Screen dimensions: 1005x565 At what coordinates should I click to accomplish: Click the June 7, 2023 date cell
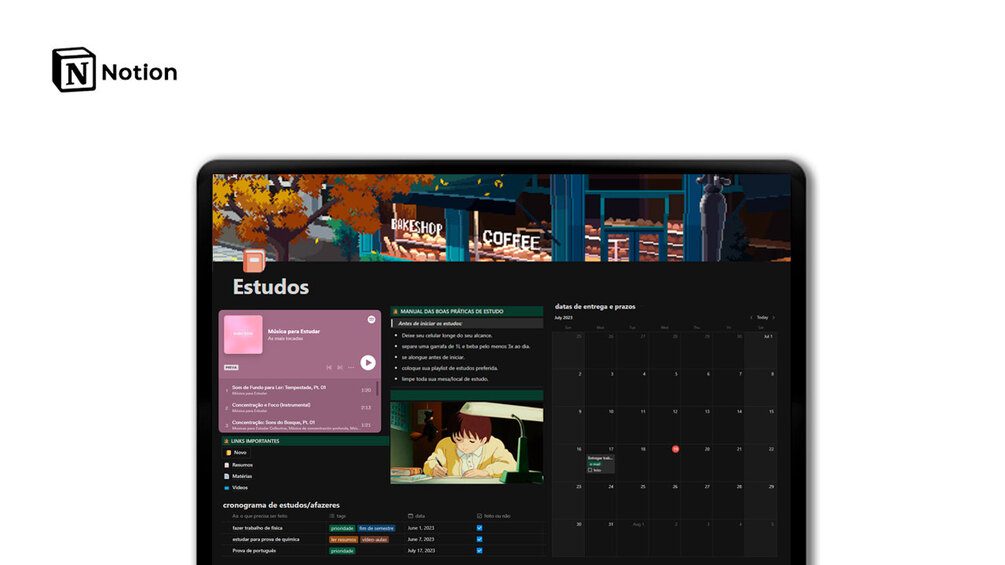421,539
